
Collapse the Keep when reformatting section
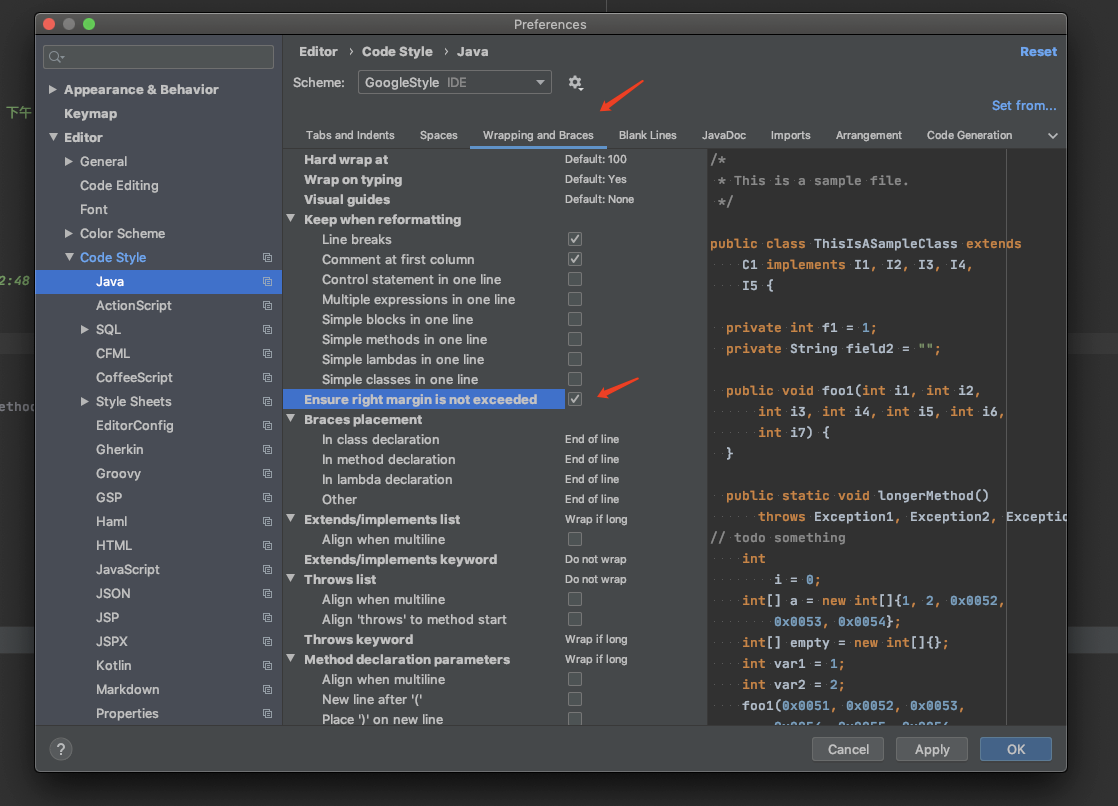[x=291, y=218]
